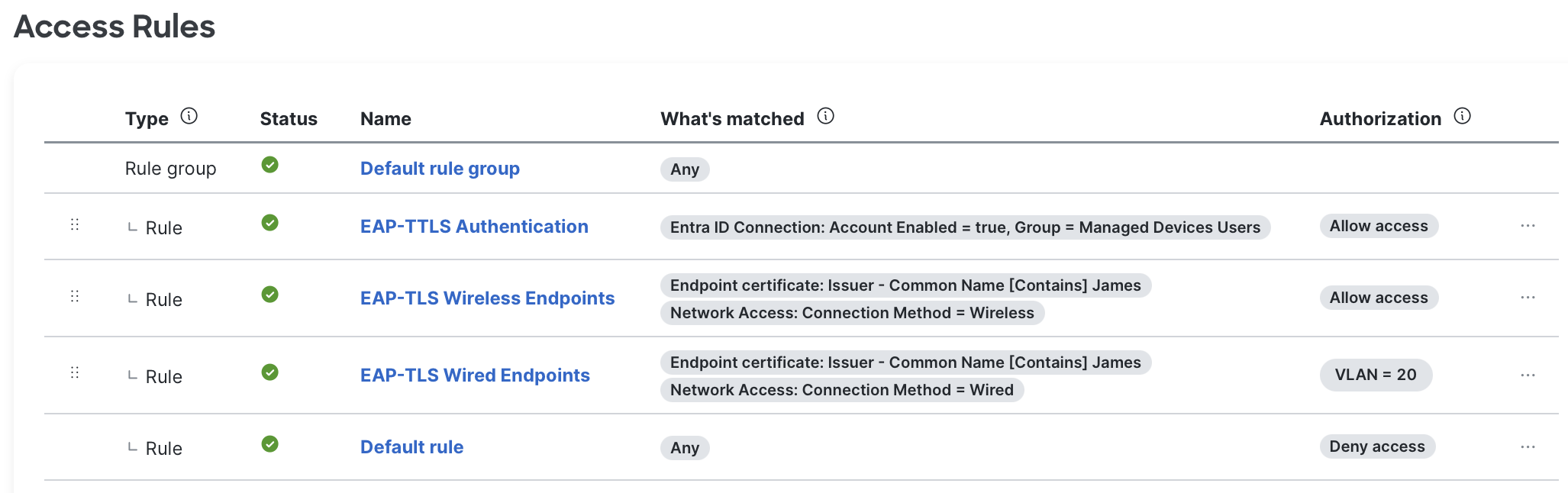Image resolution: width=1568 pixels, height=493 pixels.
Task: Open the Default rule link
Action: [411, 447]
